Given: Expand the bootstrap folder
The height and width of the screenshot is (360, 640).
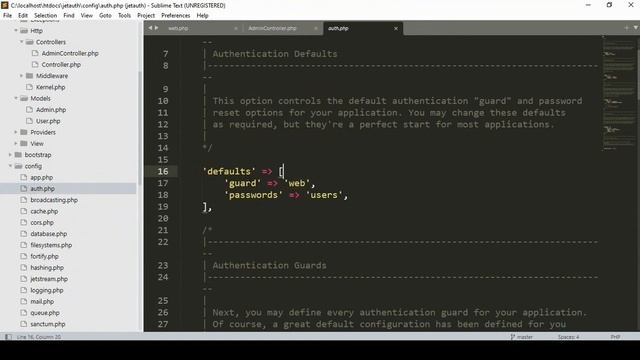Looking at the screenshot, I should [x=10, y=155].
